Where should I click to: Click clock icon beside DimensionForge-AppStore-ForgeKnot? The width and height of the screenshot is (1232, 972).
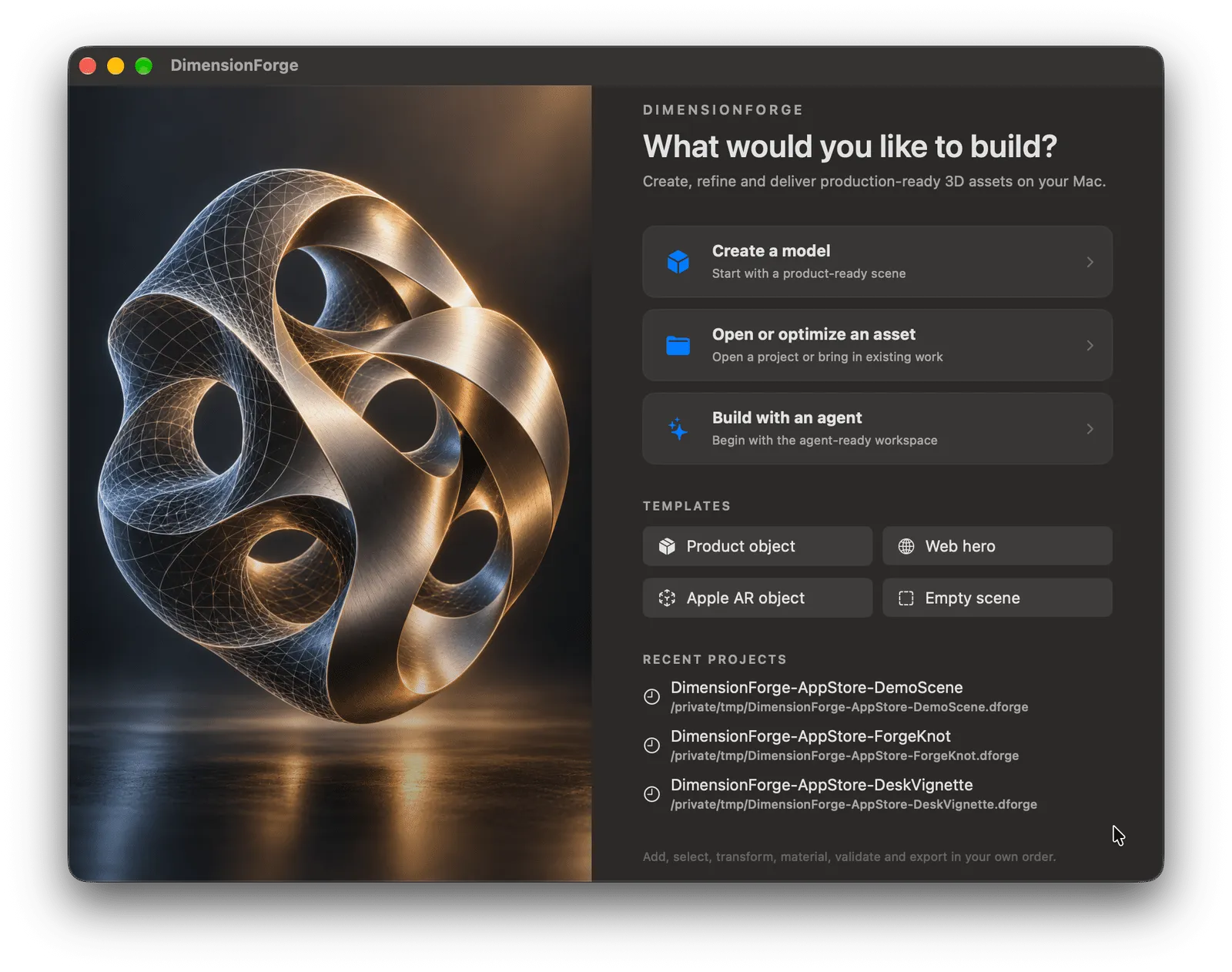click(x=651, y=745)
